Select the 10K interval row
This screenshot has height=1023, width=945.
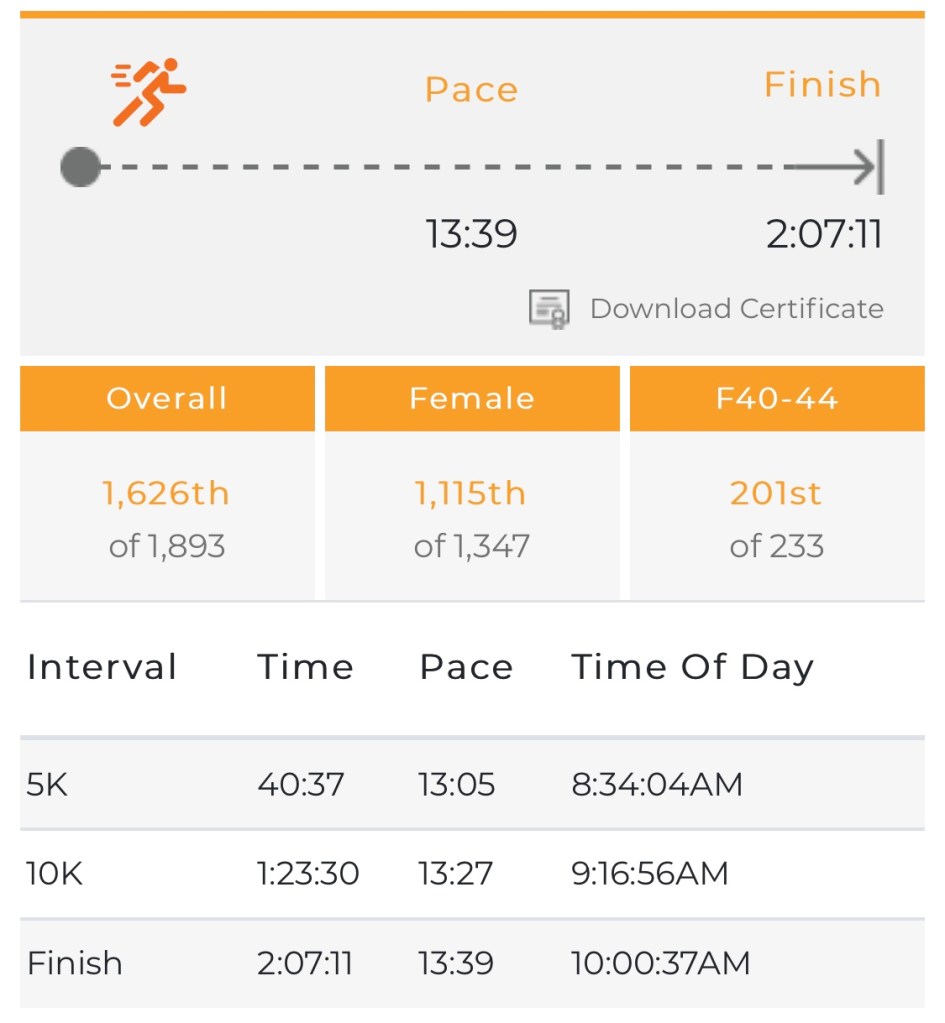click(472, 874)
